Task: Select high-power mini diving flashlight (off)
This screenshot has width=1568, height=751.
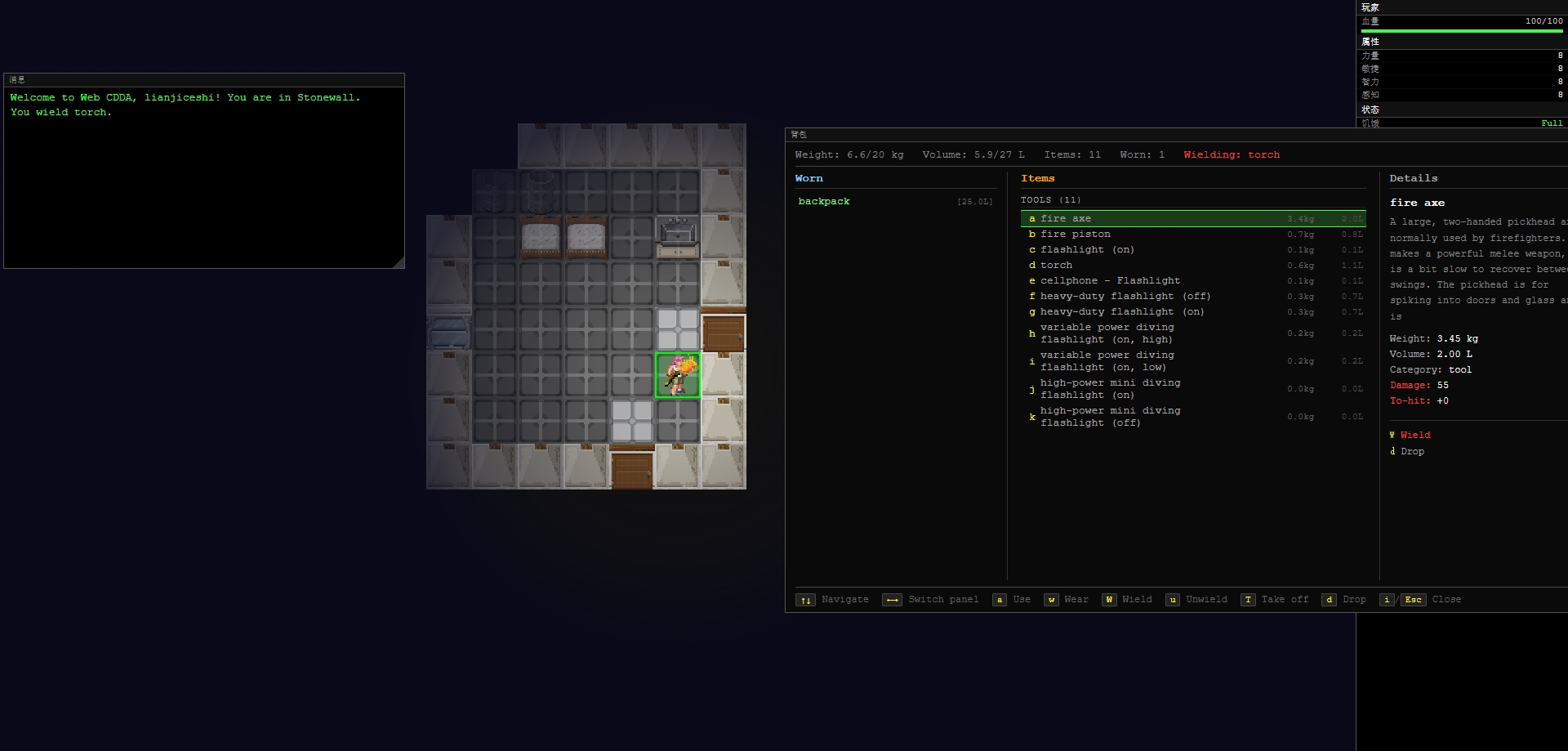Action: (x=1193, y=417)
